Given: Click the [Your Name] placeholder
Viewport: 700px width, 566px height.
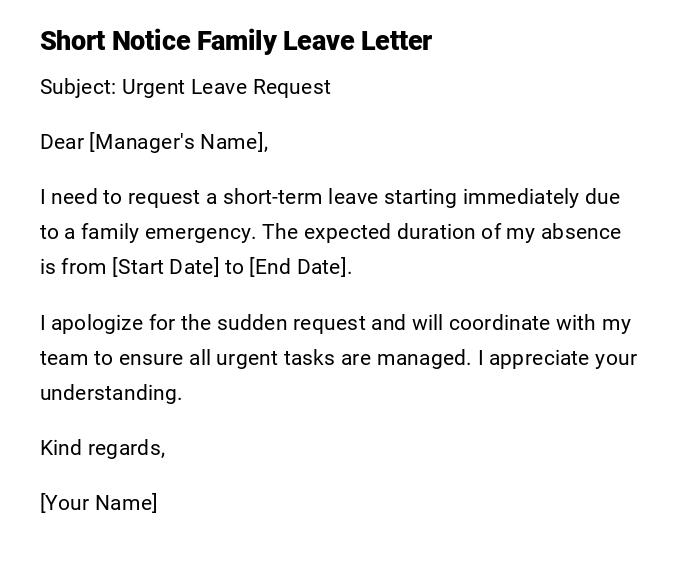Looking at the screenshot, I should [98, 503].
